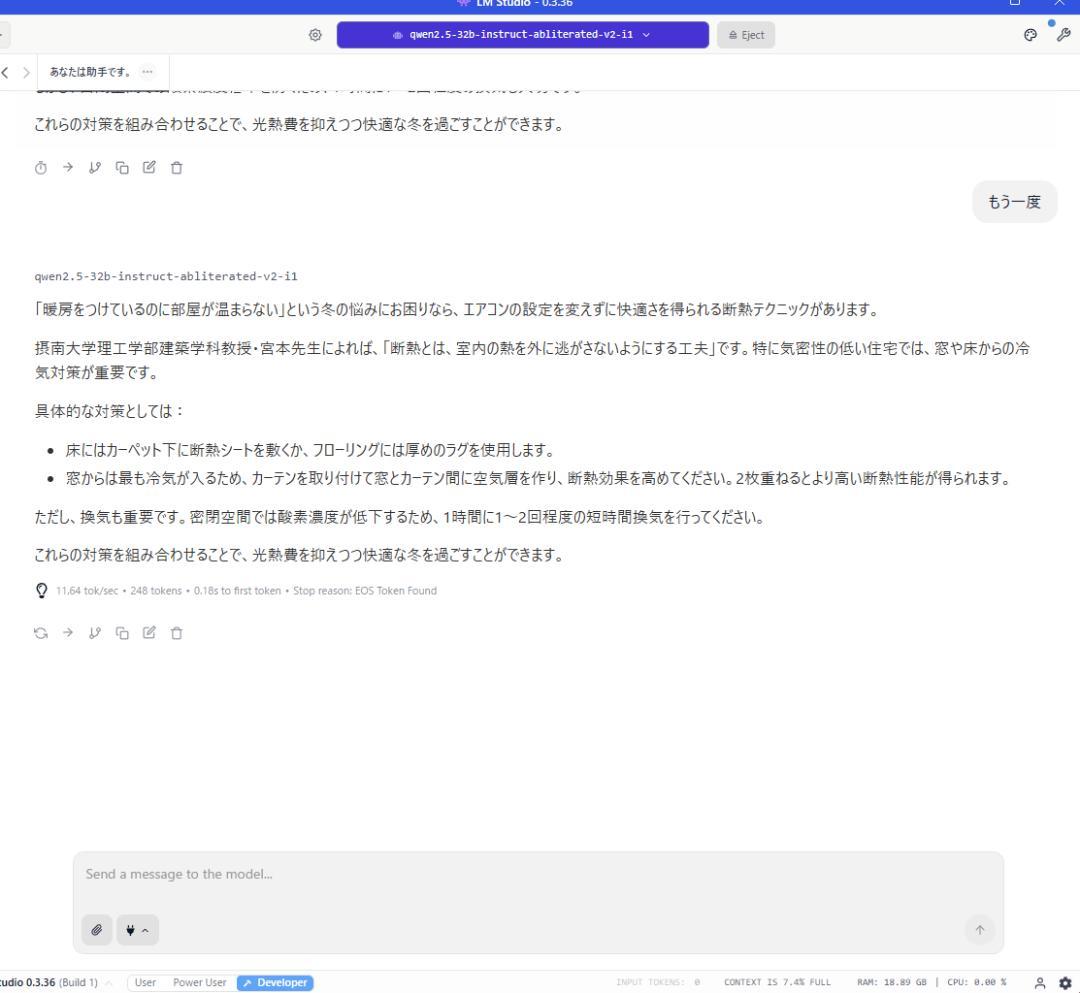Select the Developer mode

[x=275, y=983]
